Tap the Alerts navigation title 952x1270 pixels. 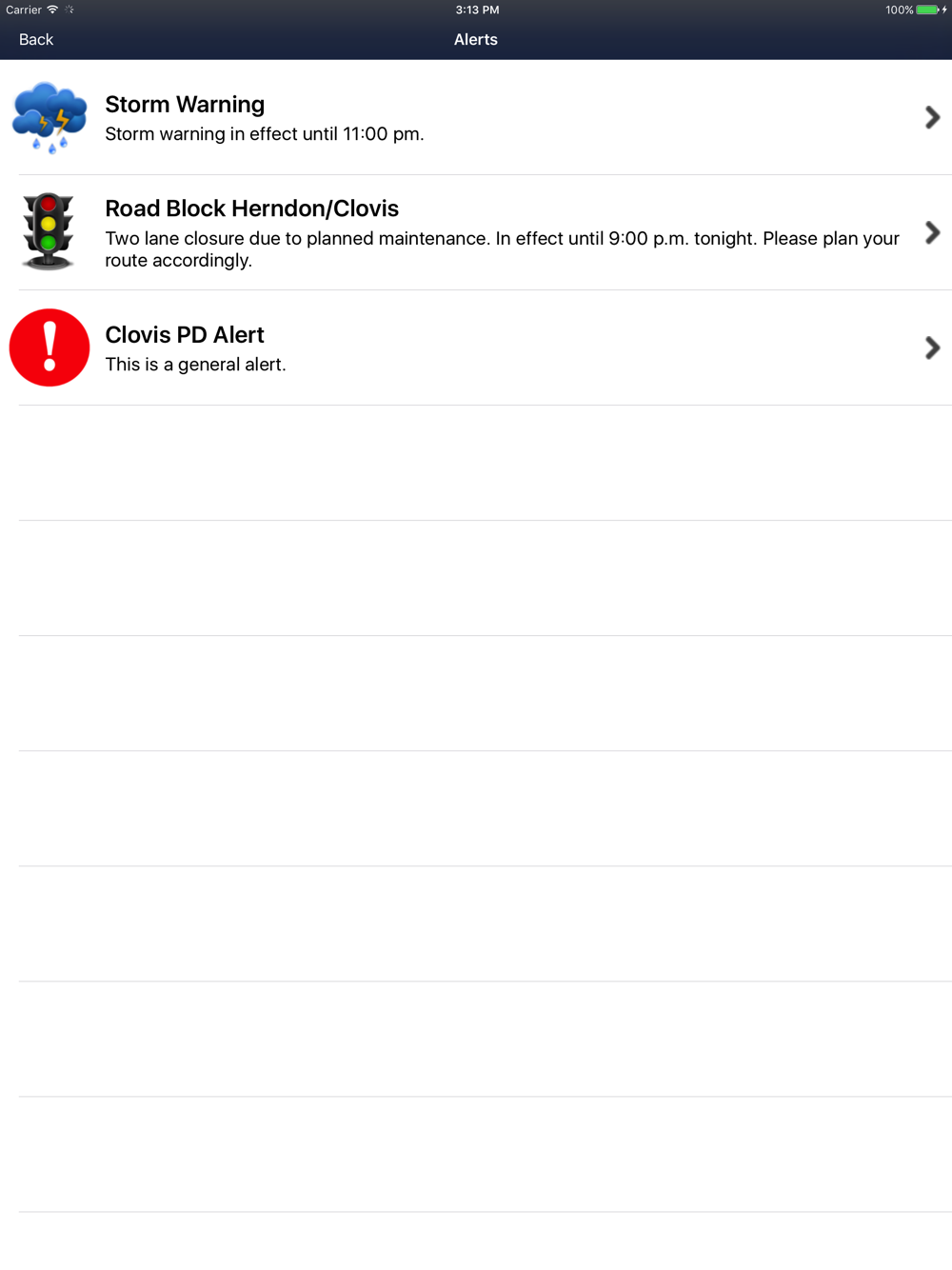click(x=476, y=39)
